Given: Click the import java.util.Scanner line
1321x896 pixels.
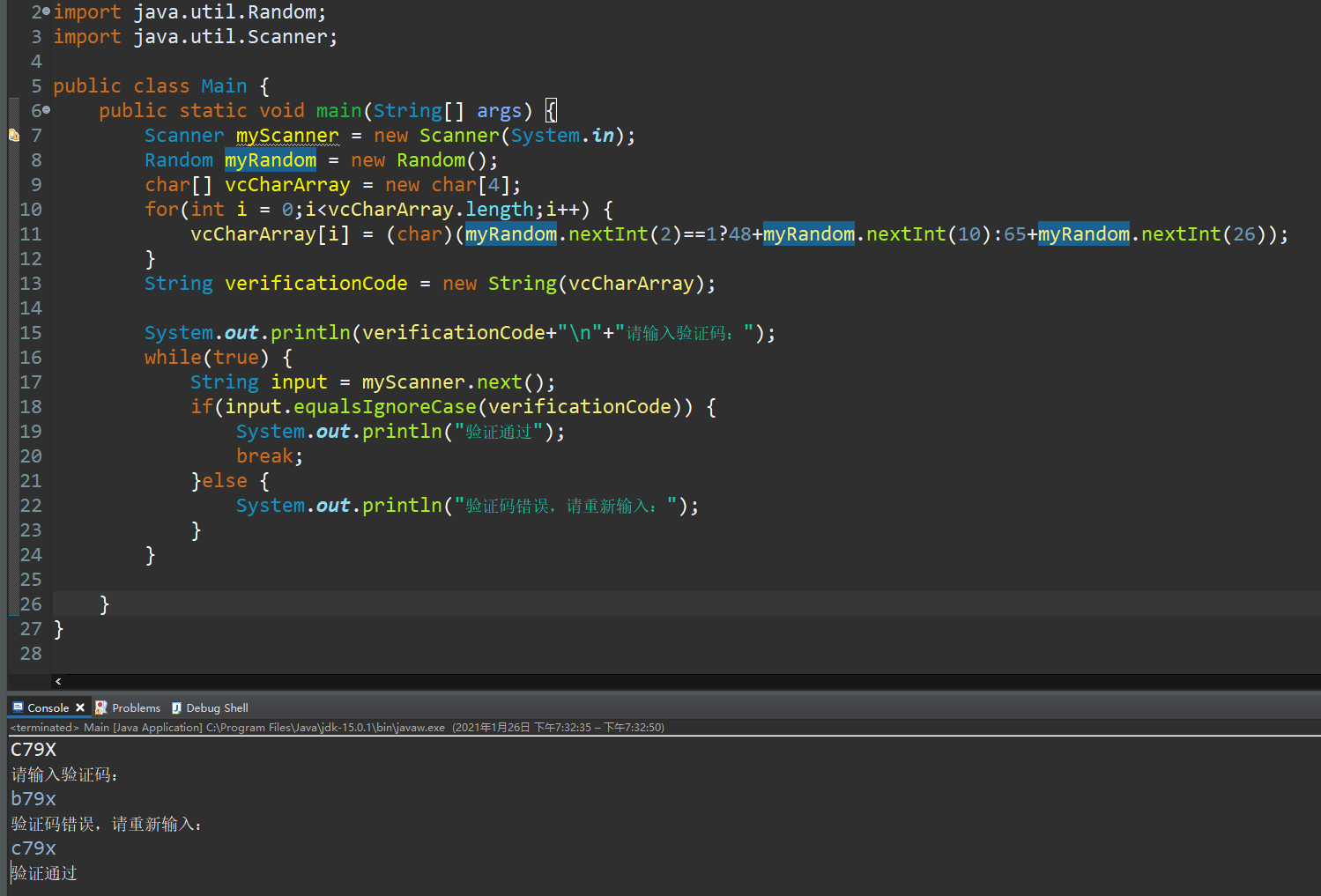Looking at the screenshot, I should [195, 37].
